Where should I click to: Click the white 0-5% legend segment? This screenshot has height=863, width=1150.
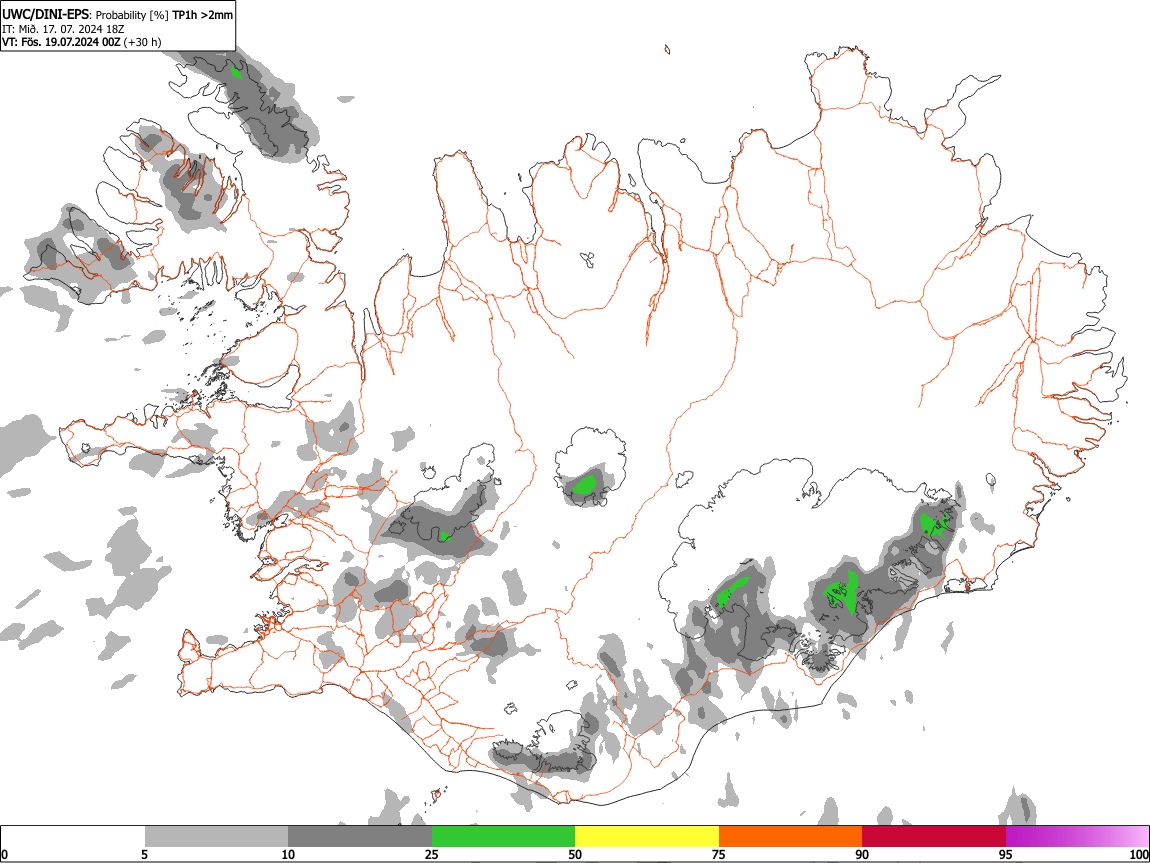(x=73, y=837)
